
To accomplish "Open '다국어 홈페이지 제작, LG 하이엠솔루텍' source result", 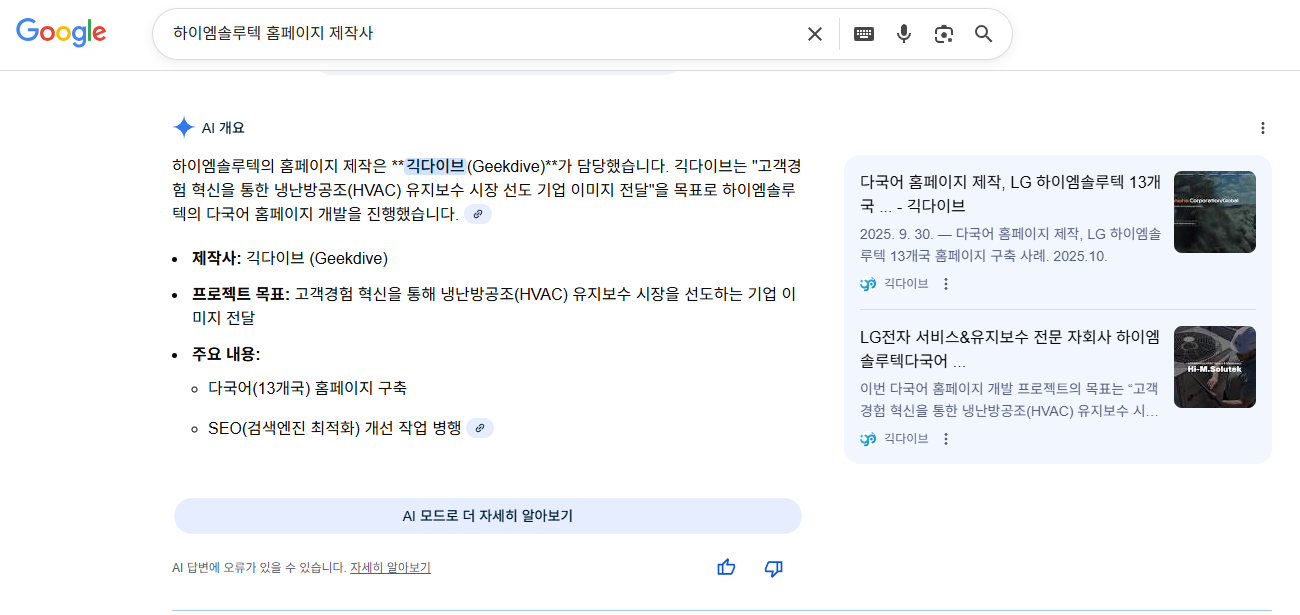I will [x=1009, y=194].
